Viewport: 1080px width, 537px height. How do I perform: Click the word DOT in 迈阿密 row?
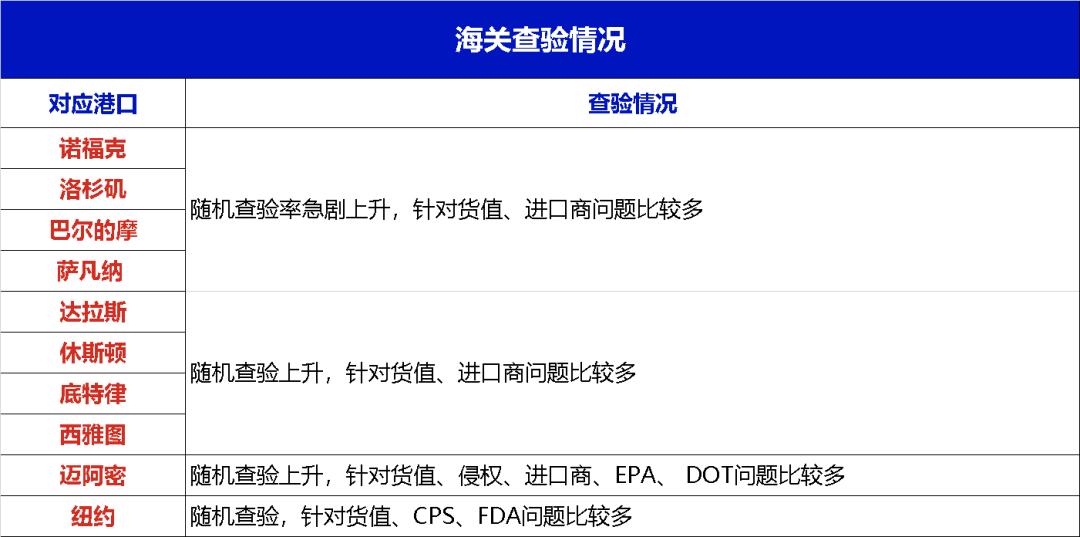(x=708, y=476)
